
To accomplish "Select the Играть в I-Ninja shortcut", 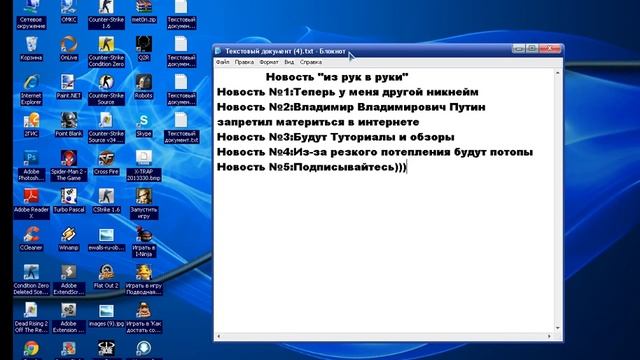I will click(x=144, y=242).
